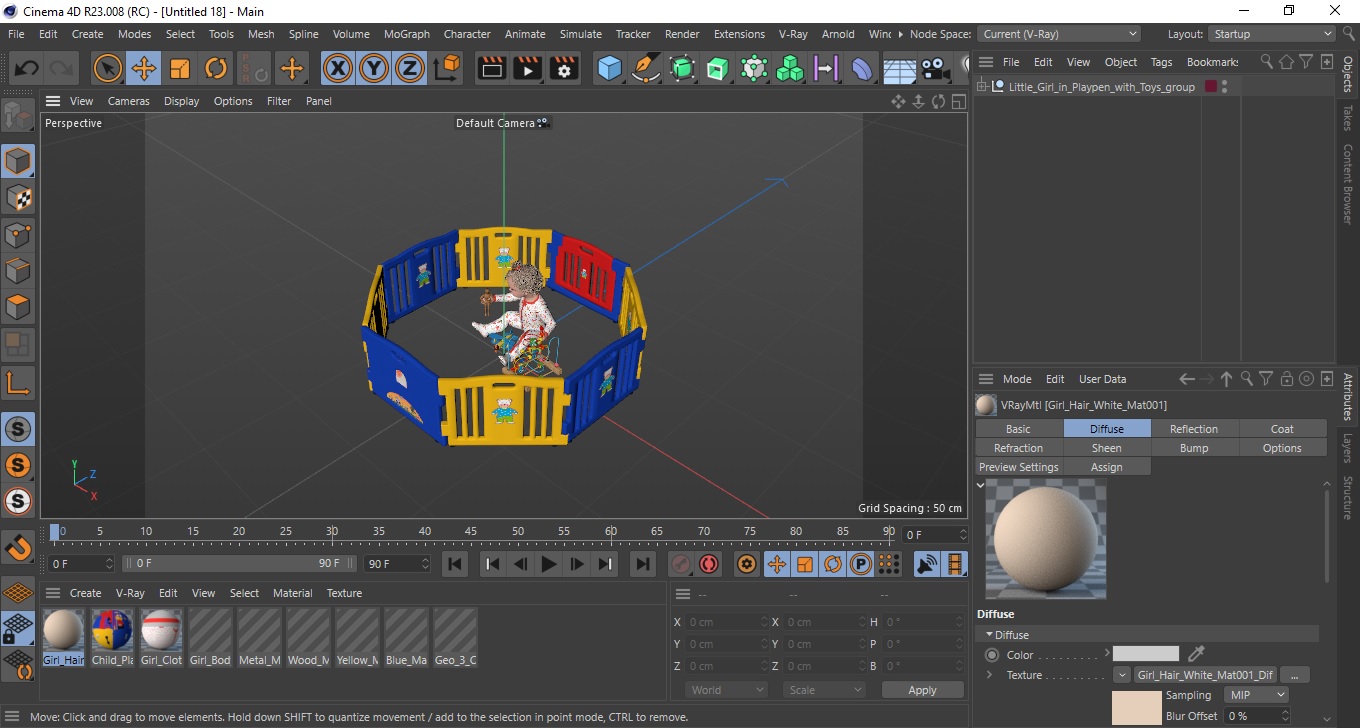Switch to Model mode
The height and width of the screenshot is (728, 1360).
(x=18, y=161)
